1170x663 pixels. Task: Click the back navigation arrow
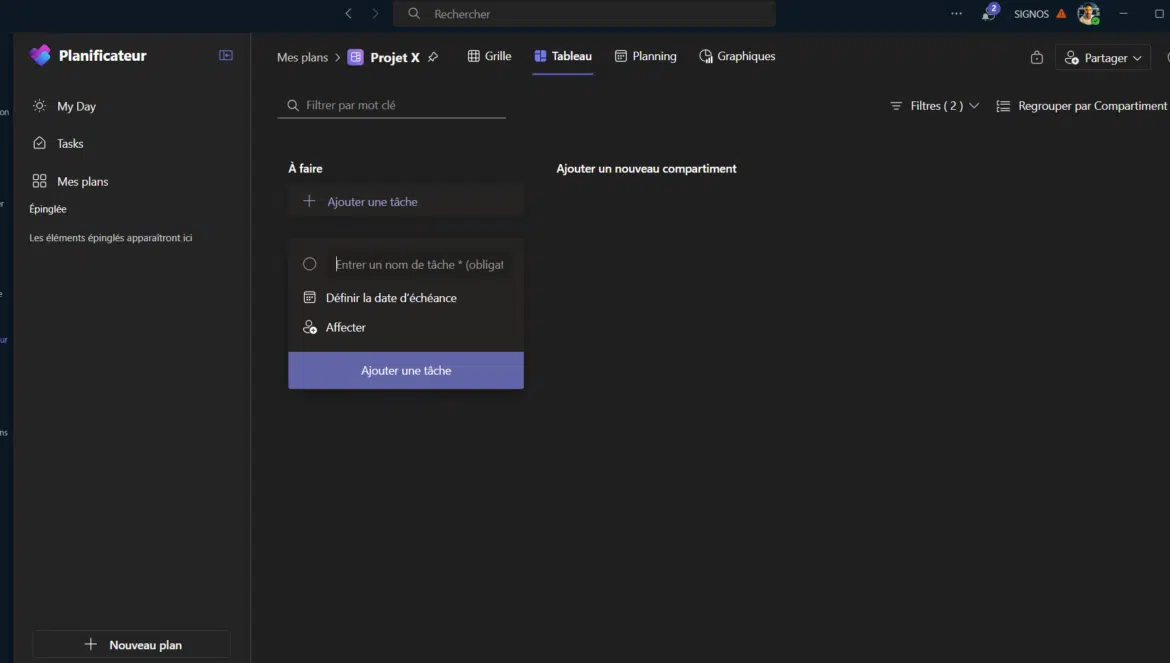click(348, 14)
